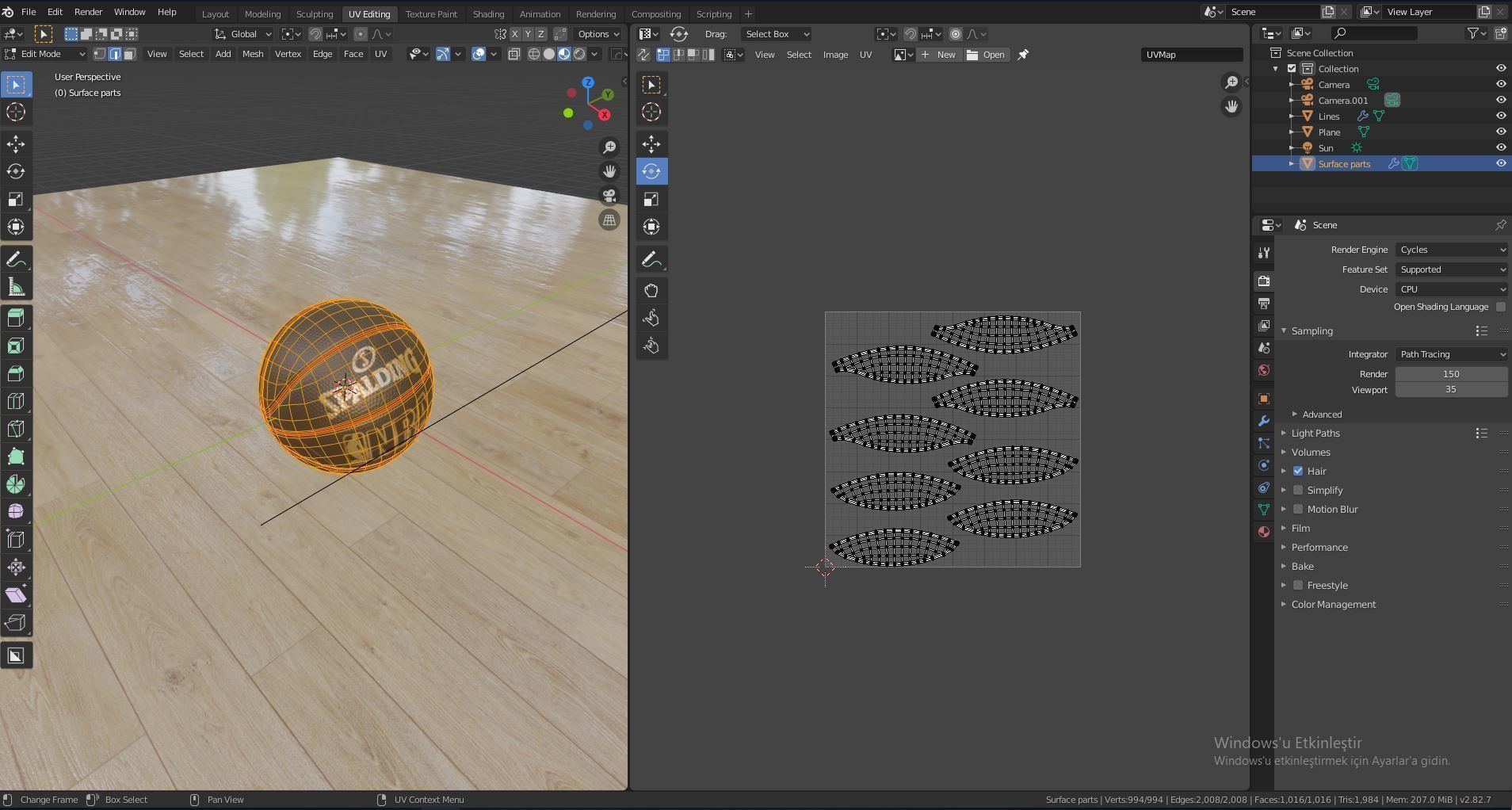The width and height of the screenshot is (1512, 810).
Task: Adjust the Render samples field
Action: pyautogui.click(x=1452, y=374)
